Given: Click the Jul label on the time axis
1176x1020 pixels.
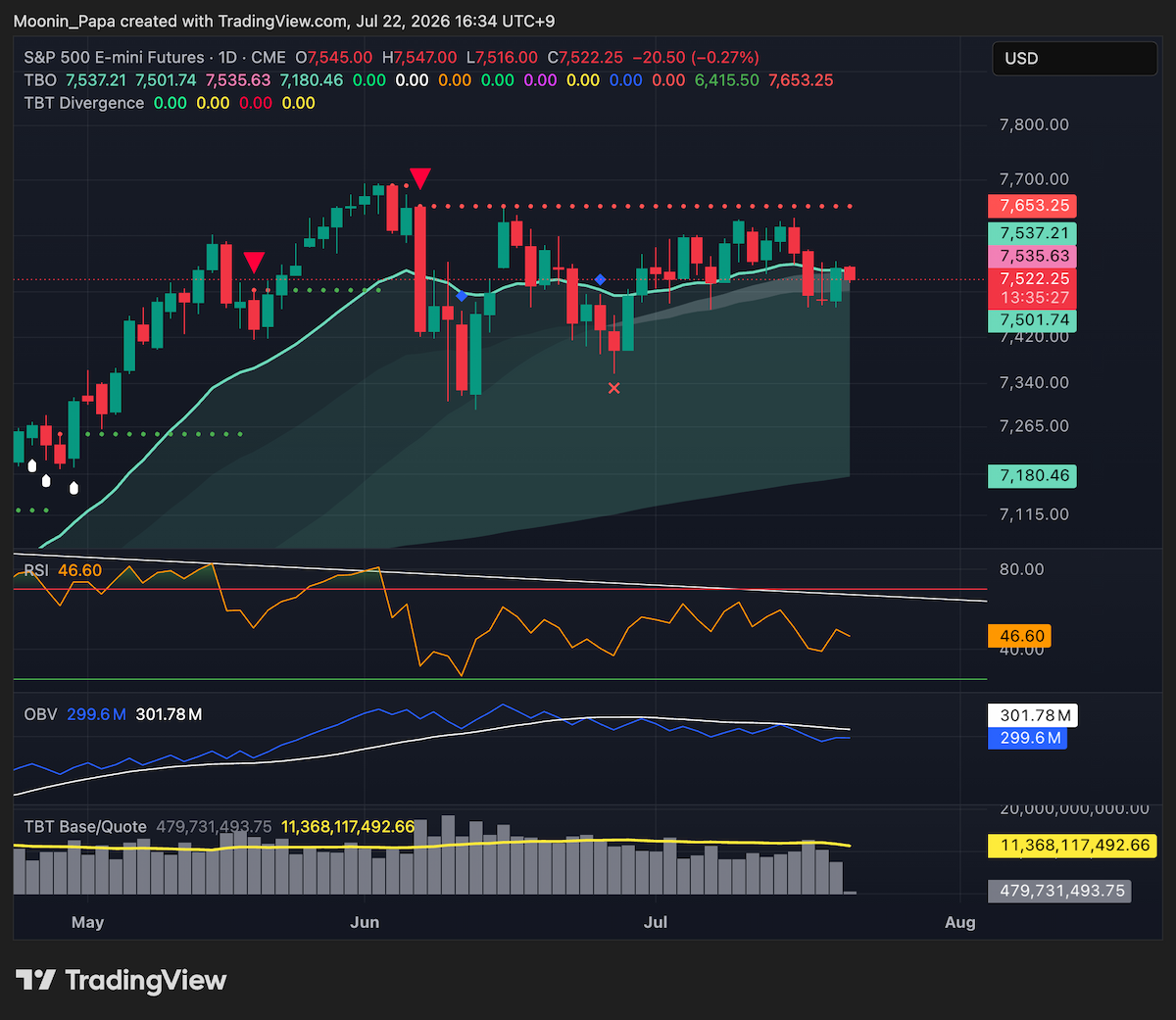Looking at the screenshot, I should coord(655,922).
